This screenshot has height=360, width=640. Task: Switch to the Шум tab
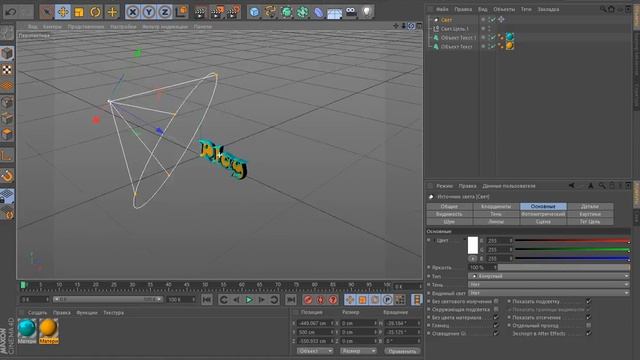tap(449, 222)
